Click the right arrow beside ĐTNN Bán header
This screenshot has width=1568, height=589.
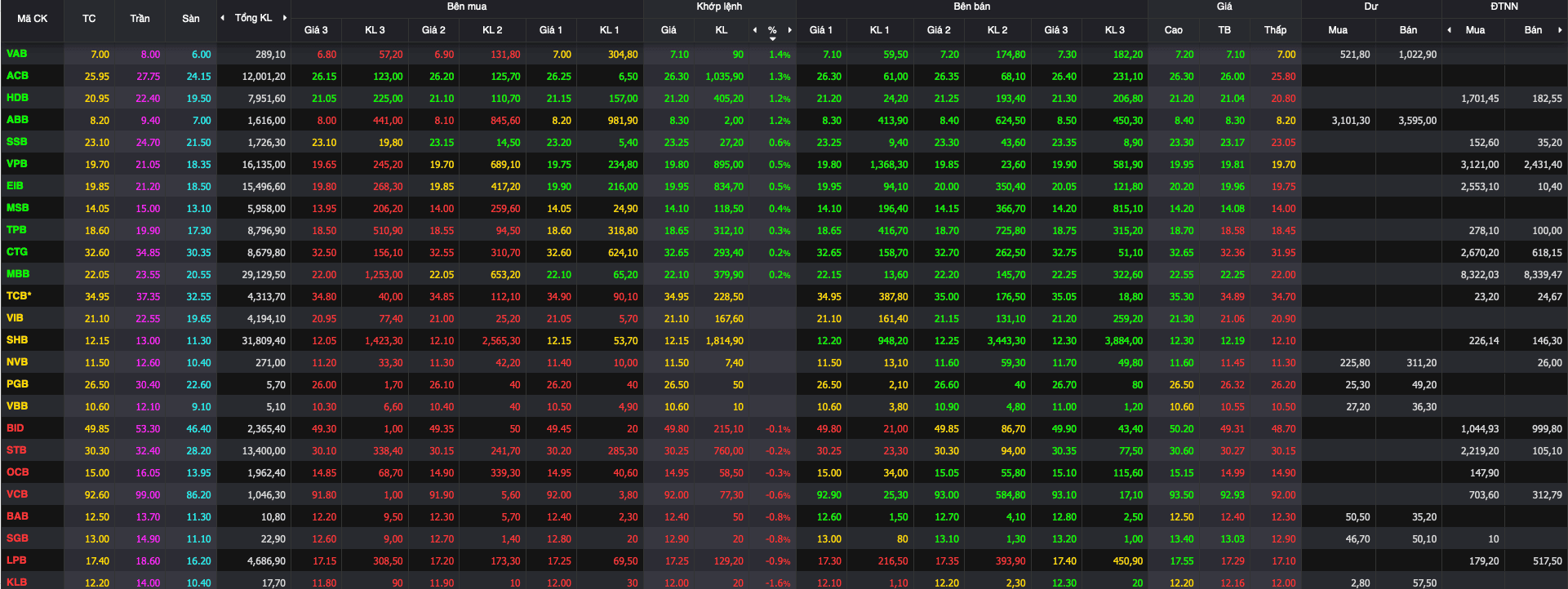(x=1560, y=30)
